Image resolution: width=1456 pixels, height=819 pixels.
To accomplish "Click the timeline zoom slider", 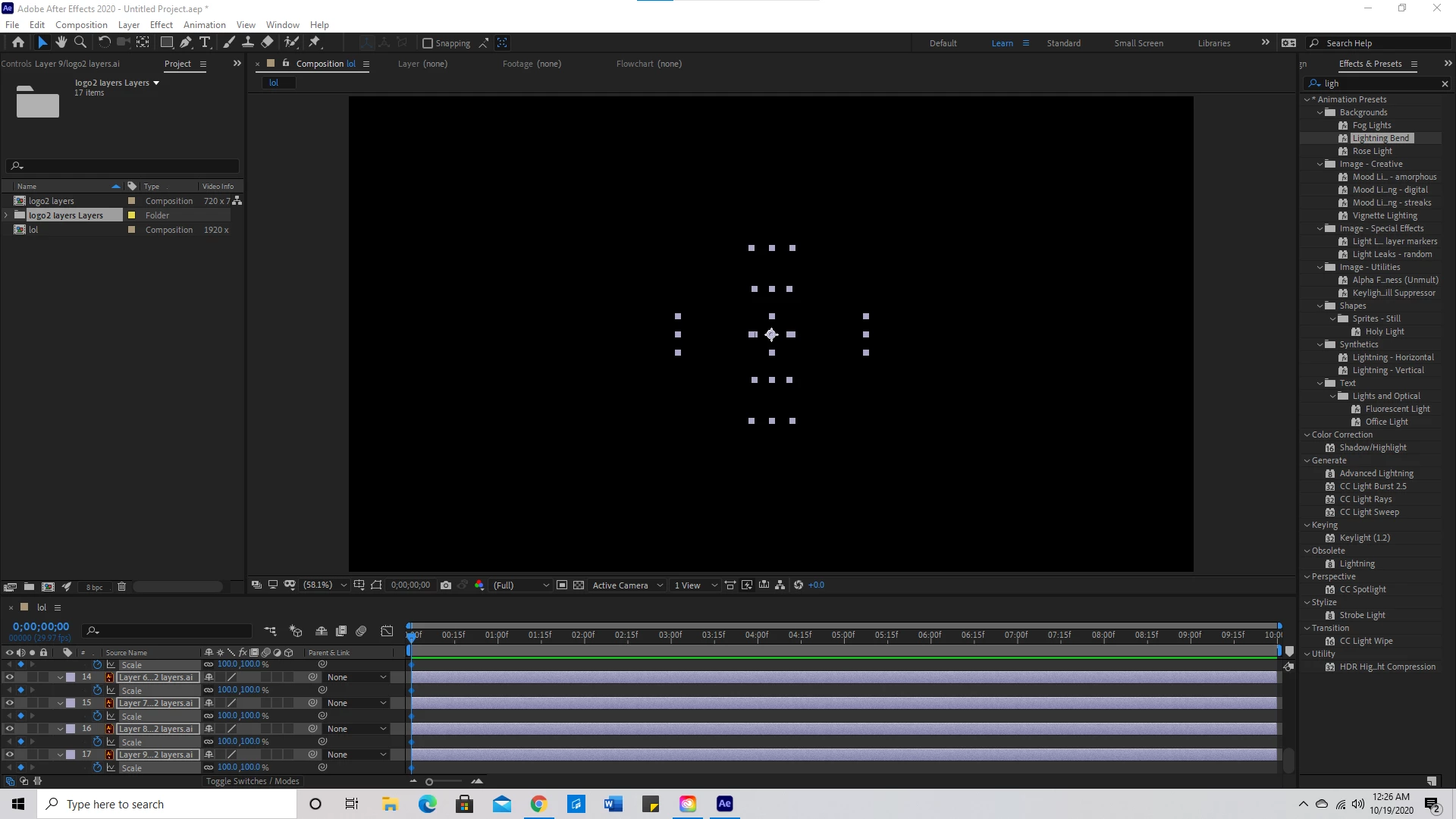I will [429, 781].
